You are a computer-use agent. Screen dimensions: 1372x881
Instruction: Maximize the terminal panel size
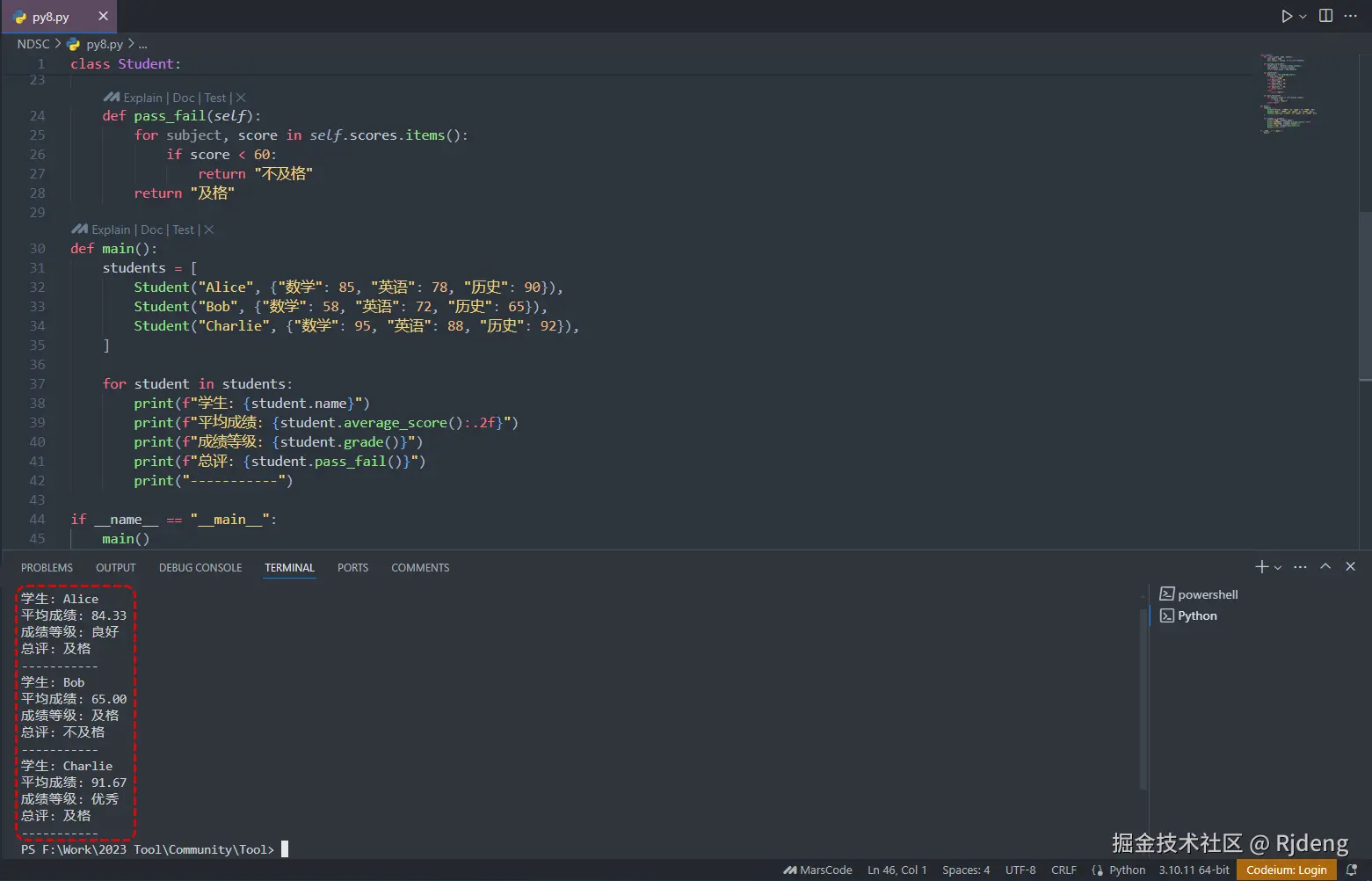pos(1325,567)
